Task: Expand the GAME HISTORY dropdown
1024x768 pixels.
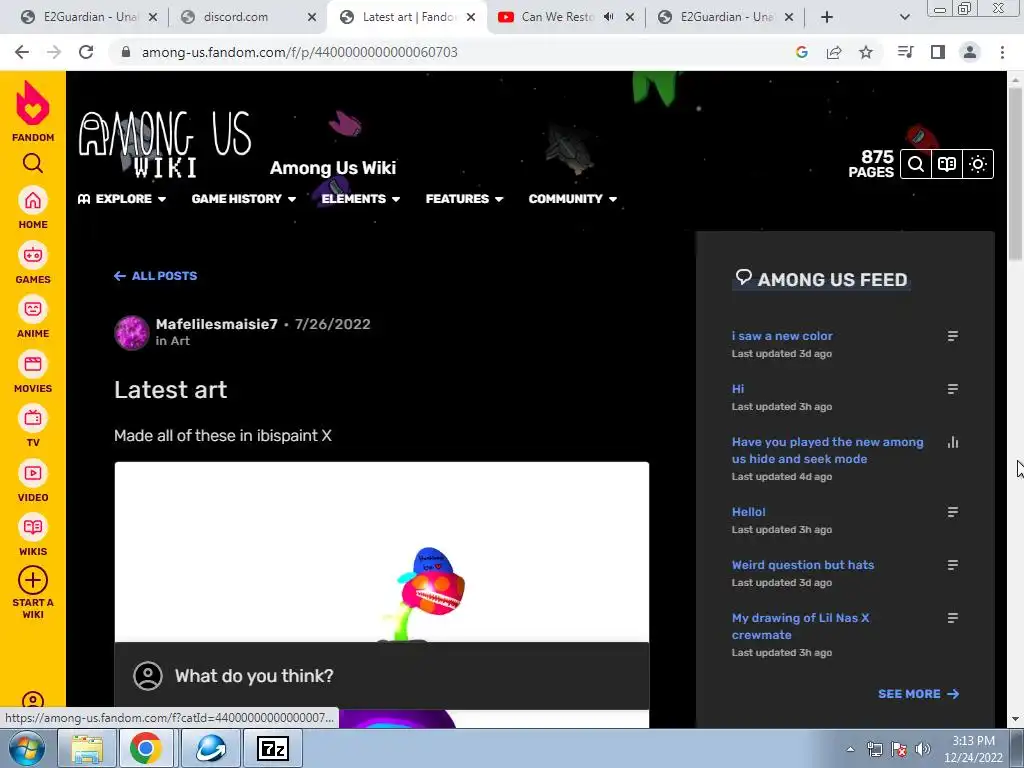Action: pos(244,199)
